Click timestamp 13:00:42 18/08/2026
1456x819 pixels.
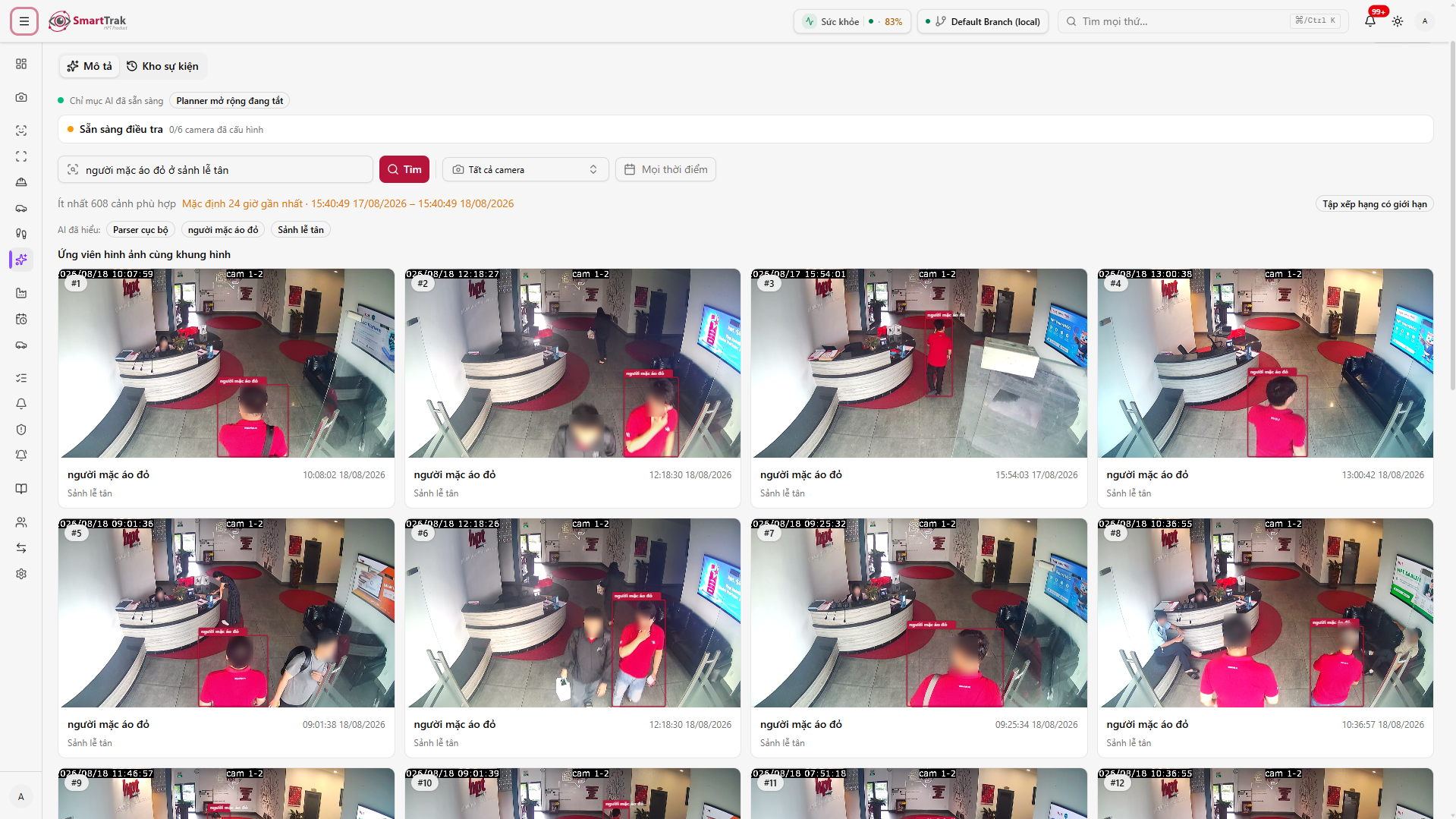[1382, 475]
